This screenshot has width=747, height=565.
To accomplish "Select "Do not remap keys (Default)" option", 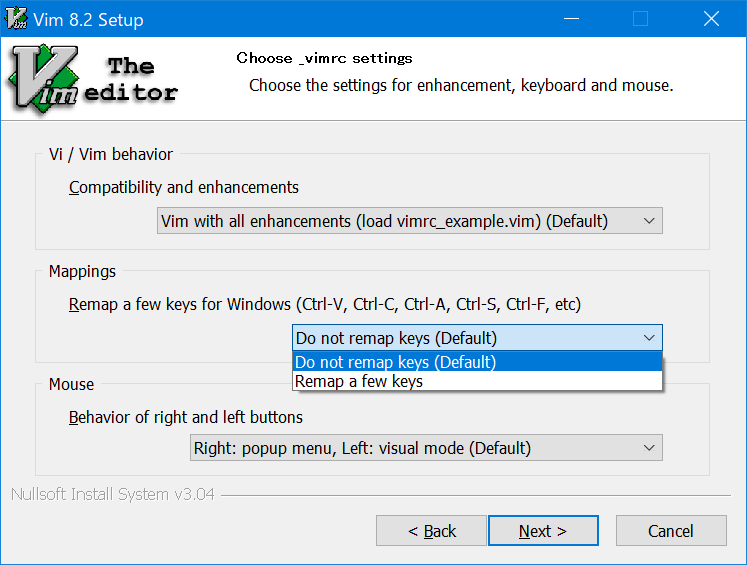I will tap(477, 362).
